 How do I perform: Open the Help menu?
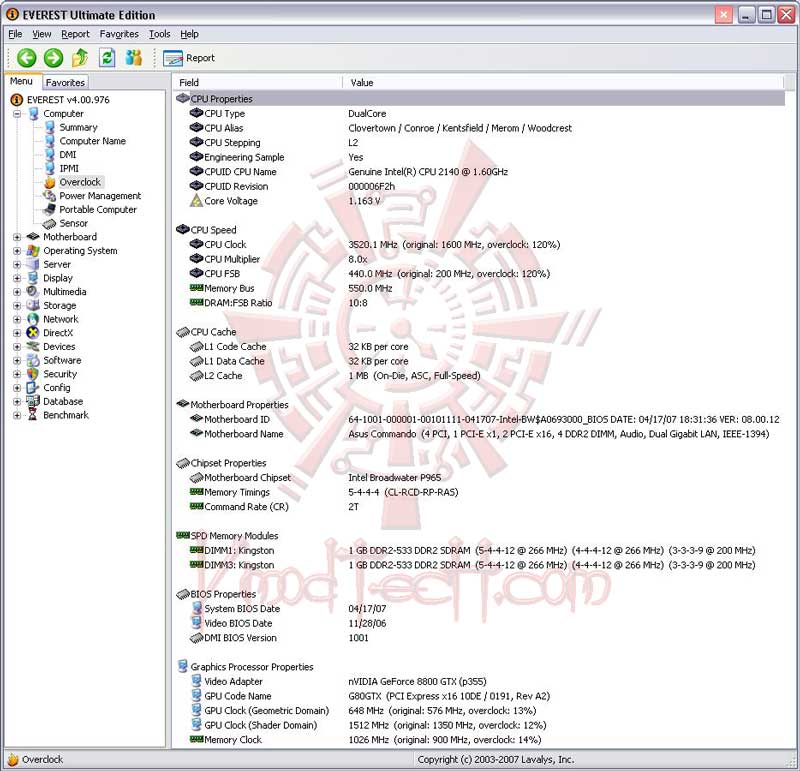[189, 34]
